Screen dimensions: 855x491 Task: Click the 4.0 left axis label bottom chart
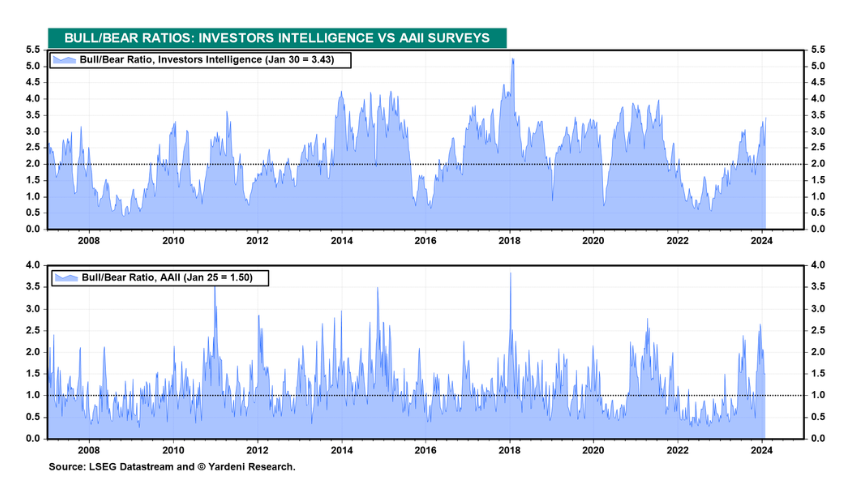[33, 265]
